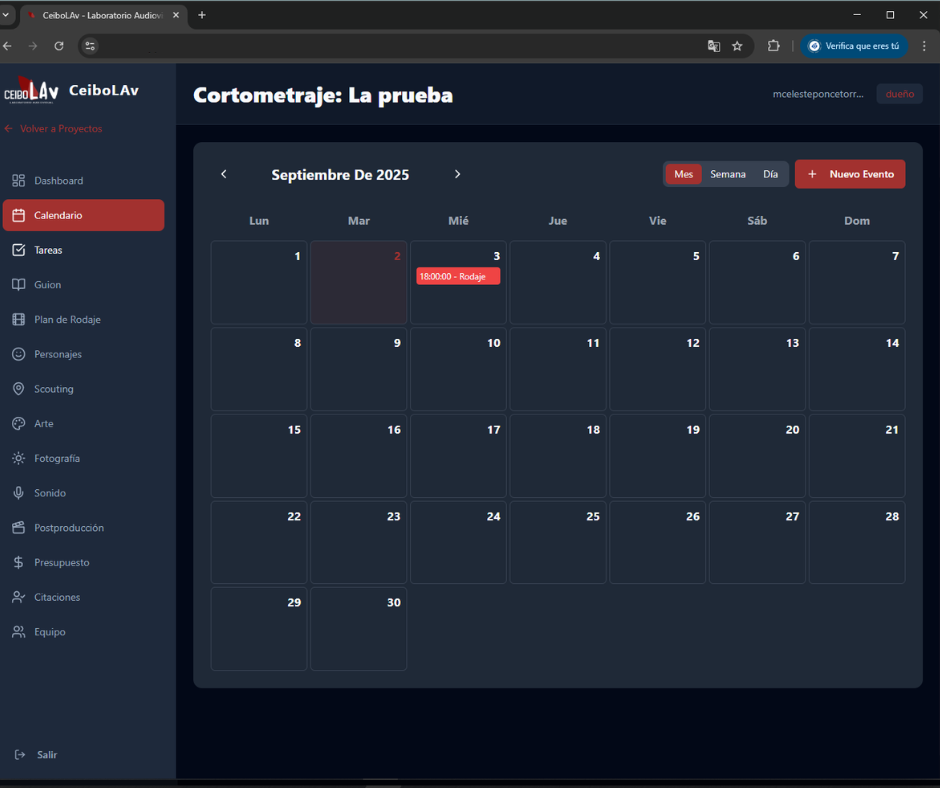Switch calendar to Día view
This screenshot has height=788, width=940.
(770, 174)
